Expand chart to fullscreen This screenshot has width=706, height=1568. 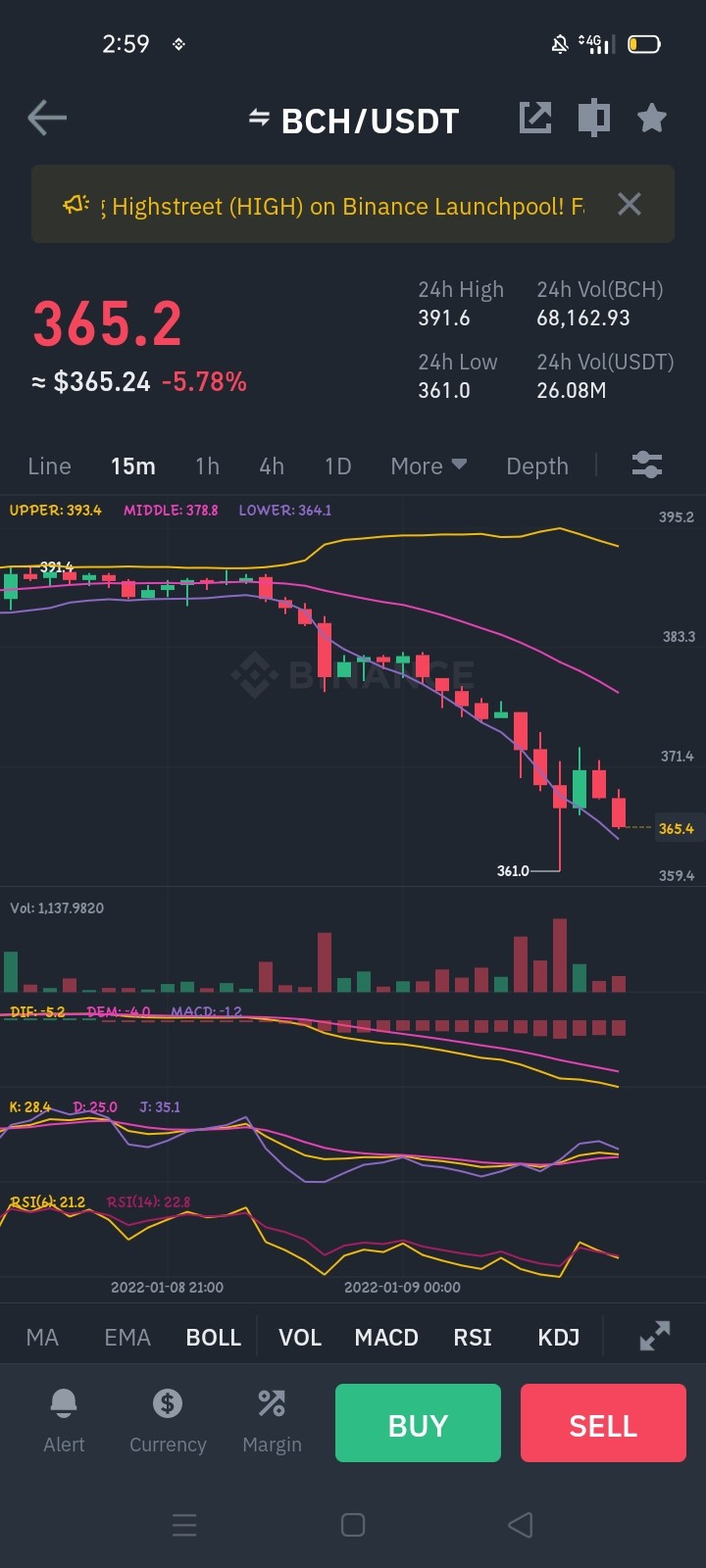point(655,1336)
